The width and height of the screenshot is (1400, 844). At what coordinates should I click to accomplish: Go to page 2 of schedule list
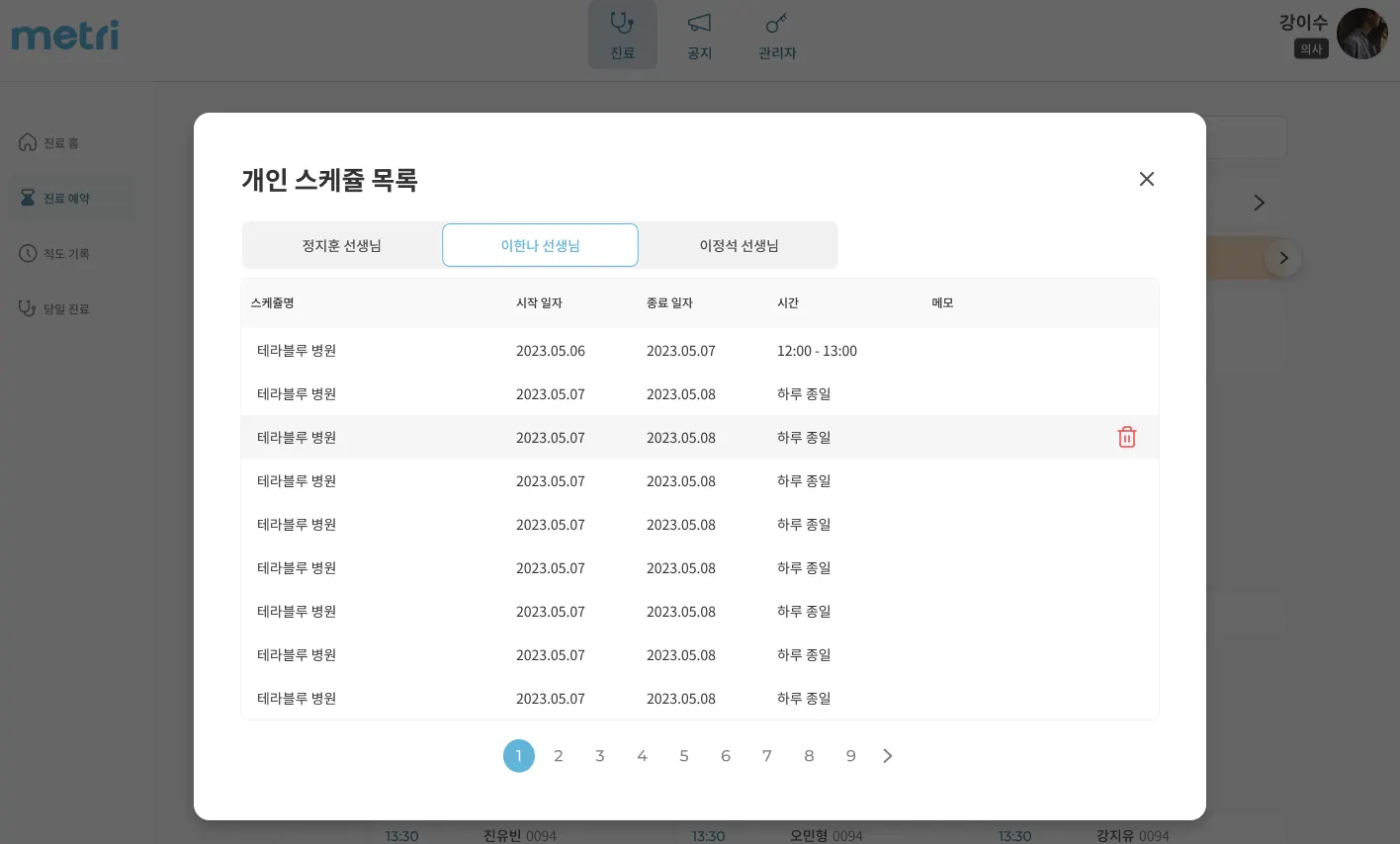(559, 756)
